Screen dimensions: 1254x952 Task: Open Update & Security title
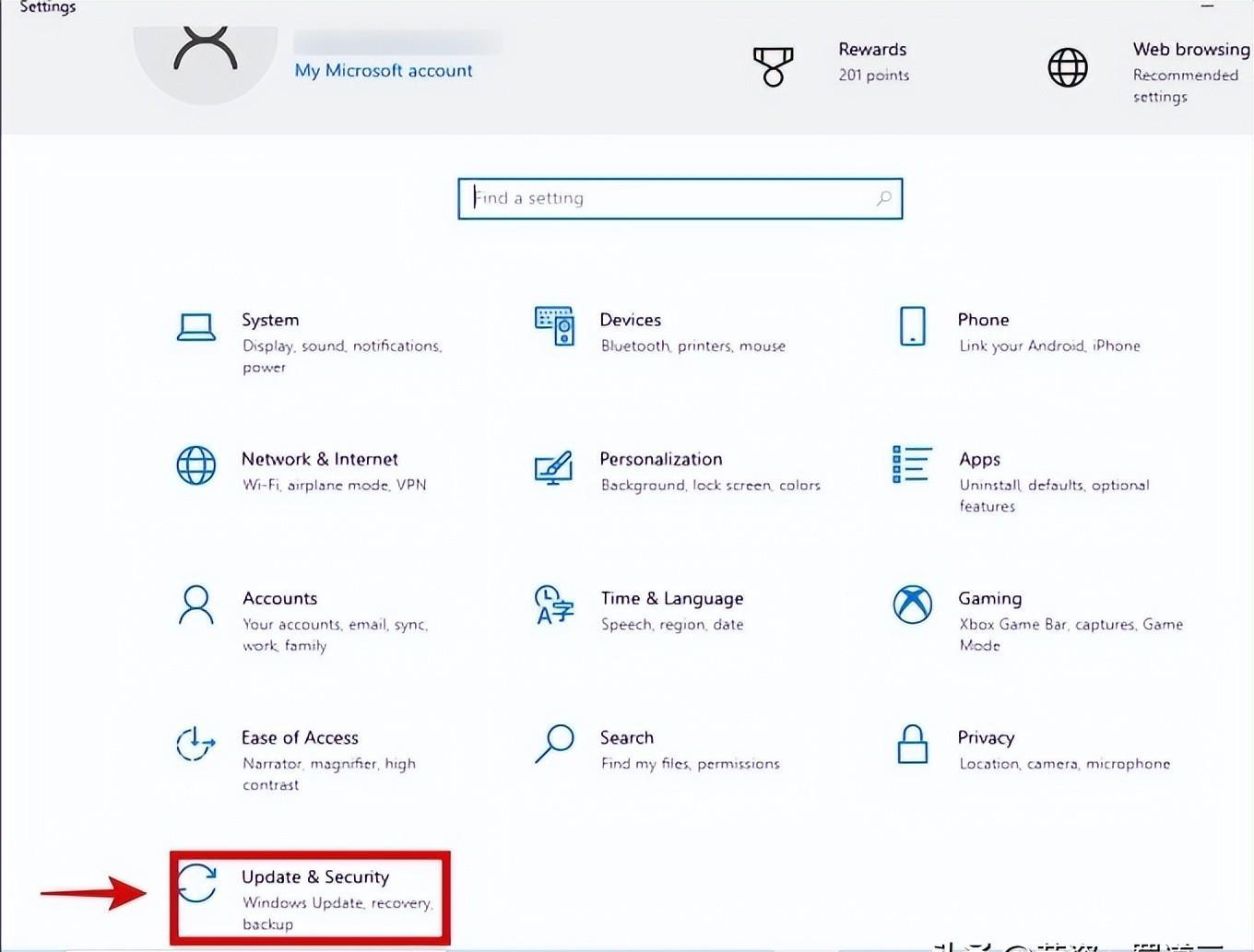click(x=315, y=877)
